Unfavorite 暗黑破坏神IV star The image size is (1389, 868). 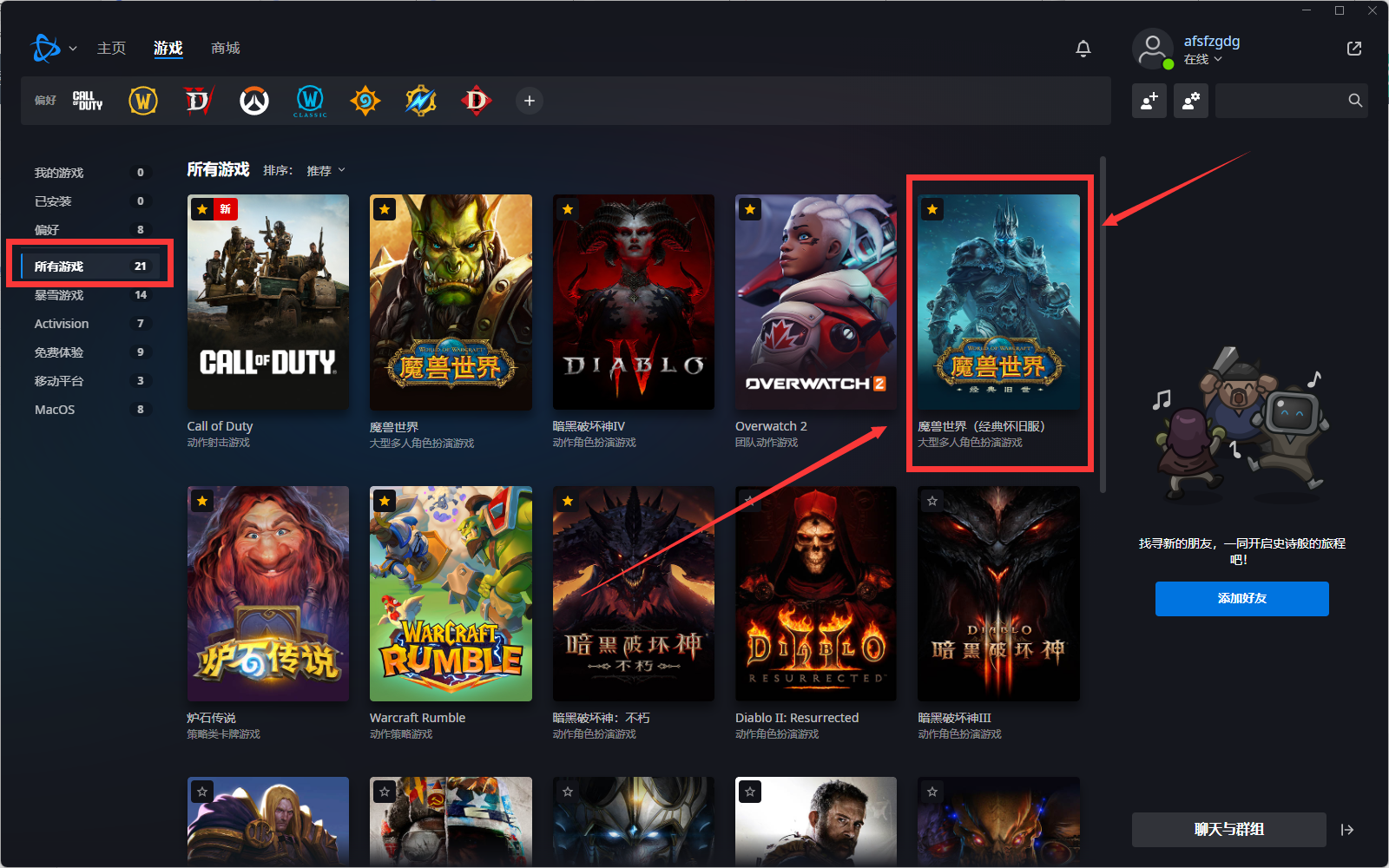[x=568, y=209]
